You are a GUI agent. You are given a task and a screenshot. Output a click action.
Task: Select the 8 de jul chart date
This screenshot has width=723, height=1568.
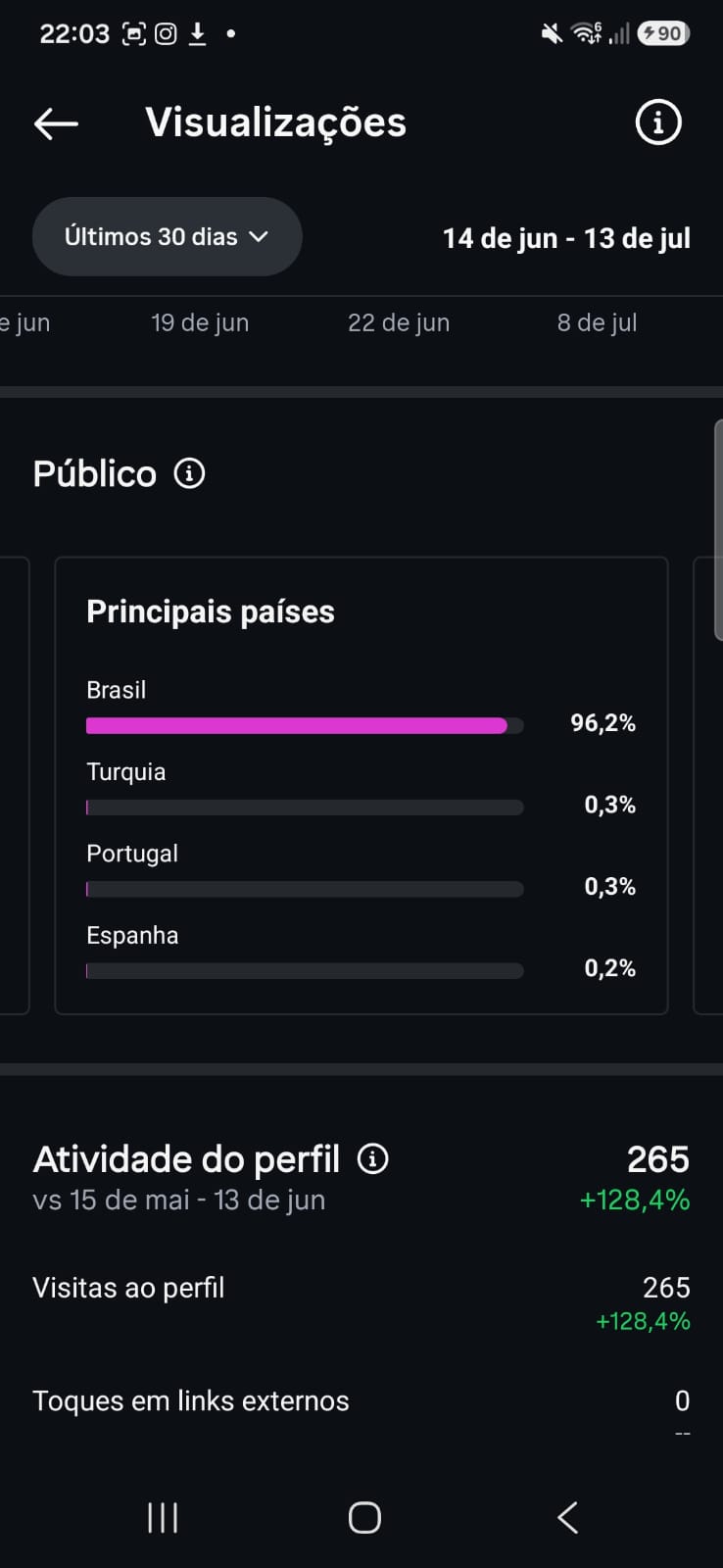(x=598, y=322)
